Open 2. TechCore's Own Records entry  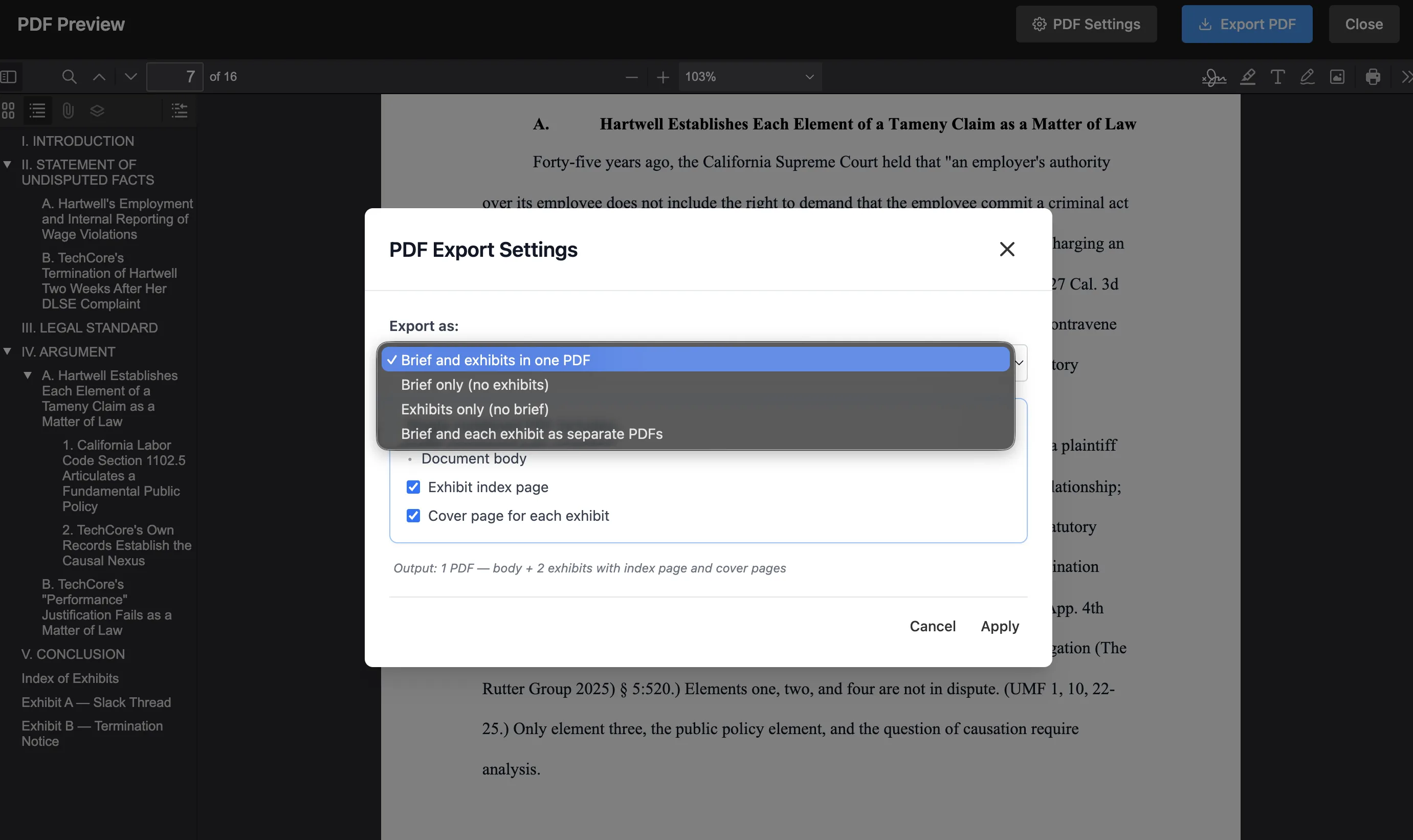point(127,545)
